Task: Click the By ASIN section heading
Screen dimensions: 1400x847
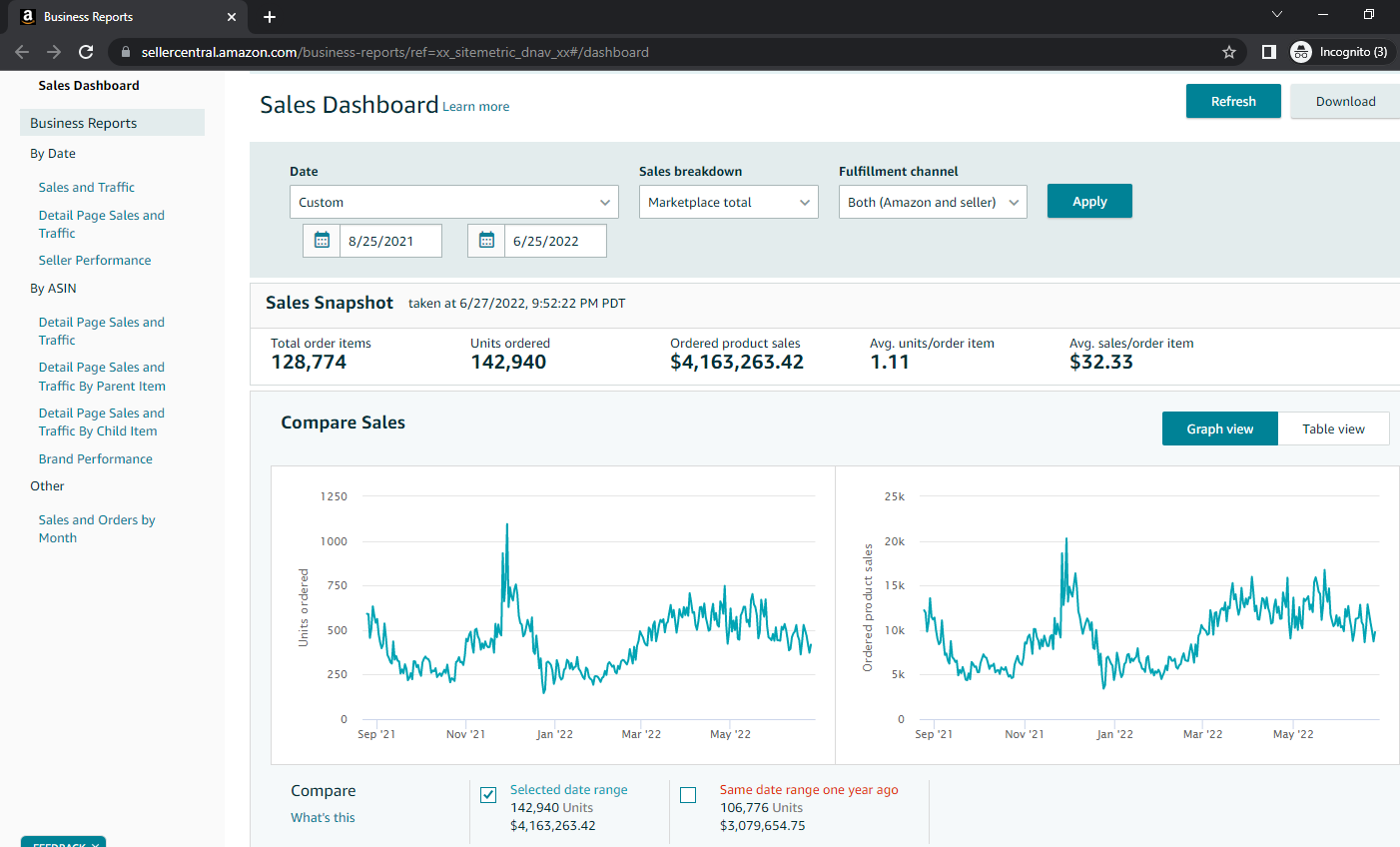Action: 53,289
